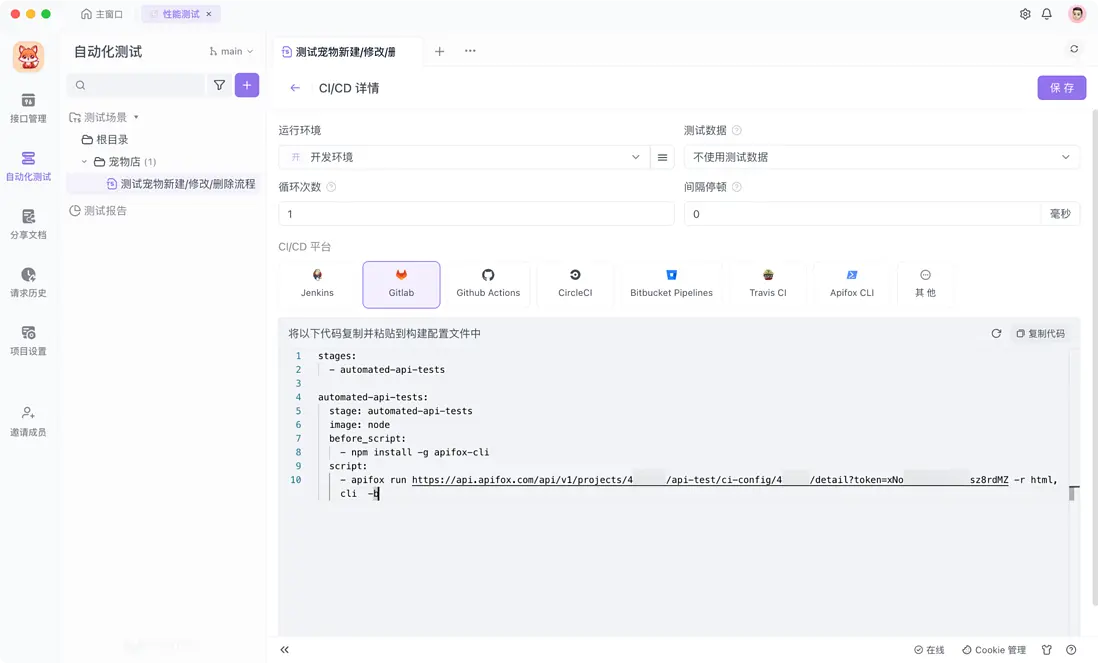Click the filter icon next to search

point(219,85)
